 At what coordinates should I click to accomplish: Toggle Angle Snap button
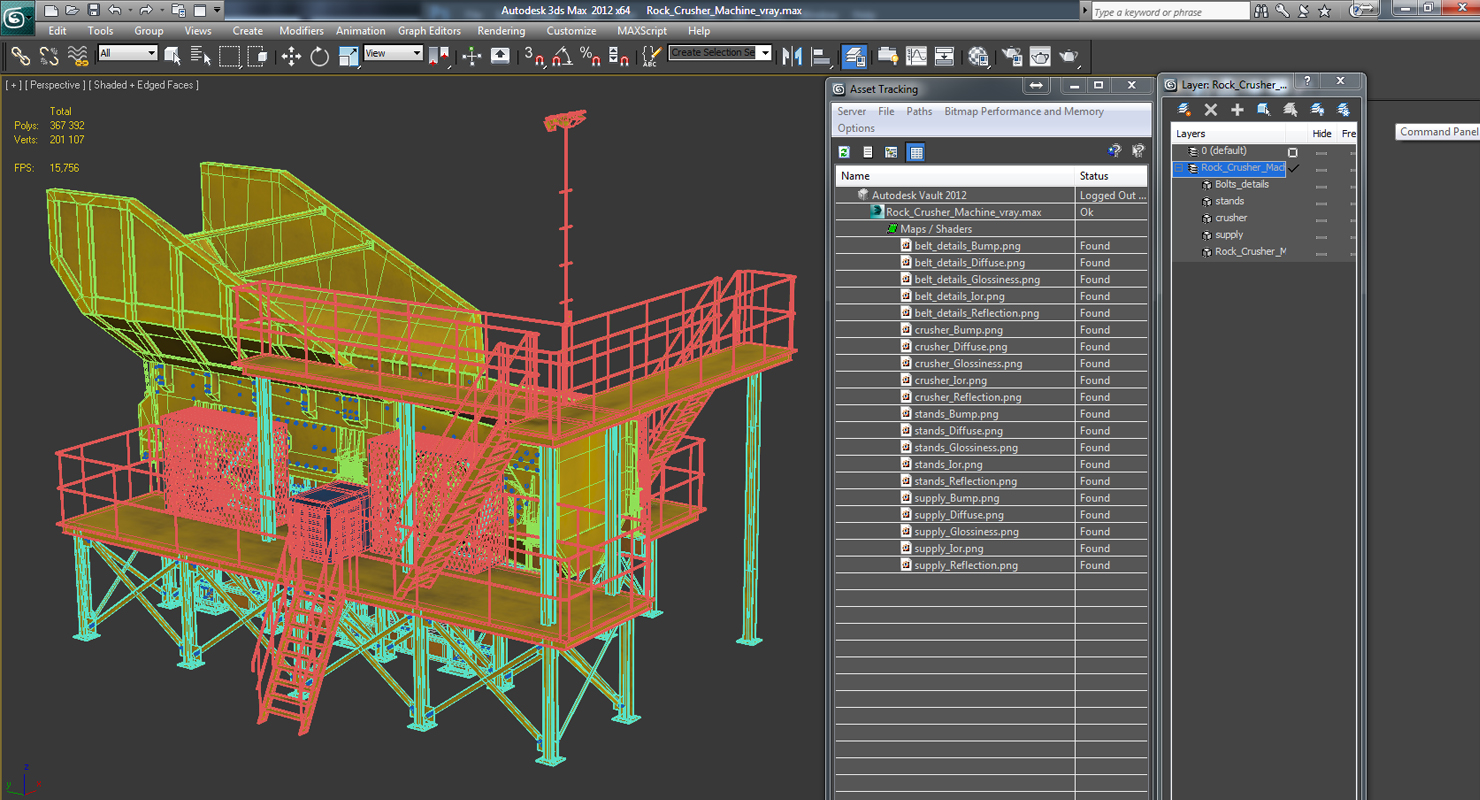click(x=562, y=56)
